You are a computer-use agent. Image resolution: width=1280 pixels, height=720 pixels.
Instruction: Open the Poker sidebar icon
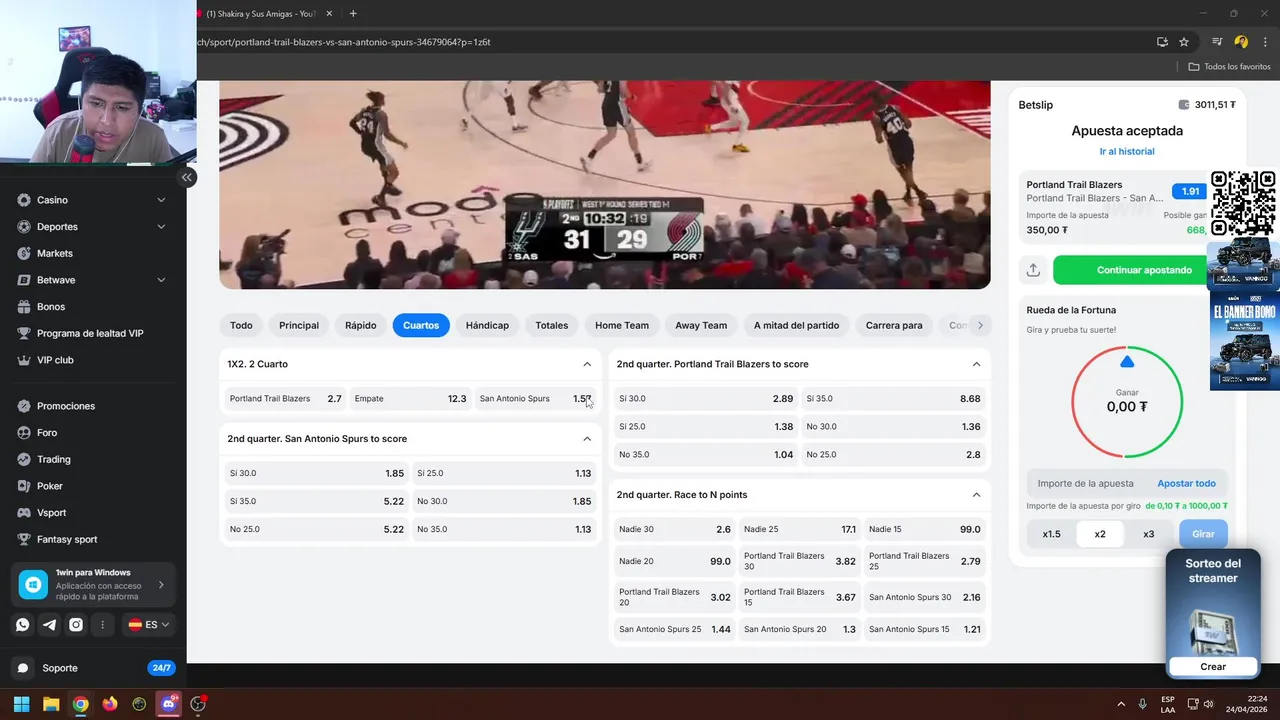point(23,486)
